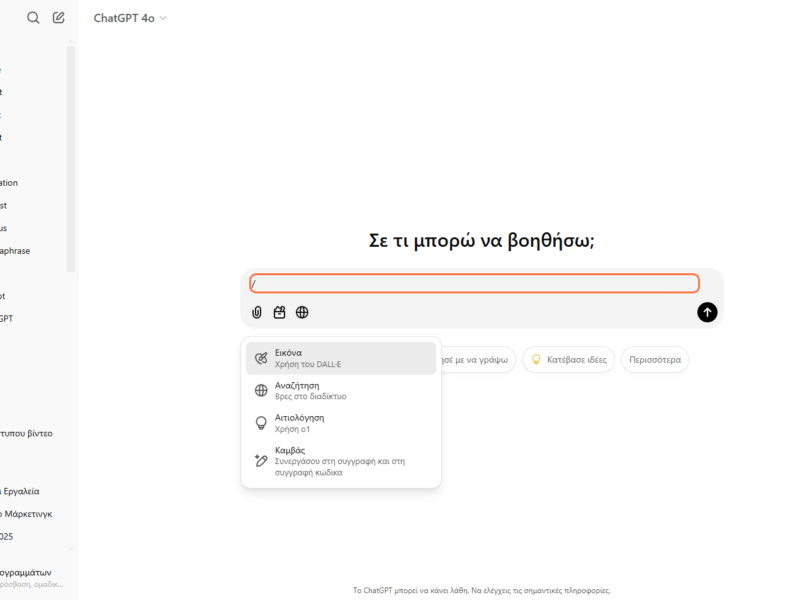
Task: Open sidebar chat ending in "ation"
Action: click(9, 183)
